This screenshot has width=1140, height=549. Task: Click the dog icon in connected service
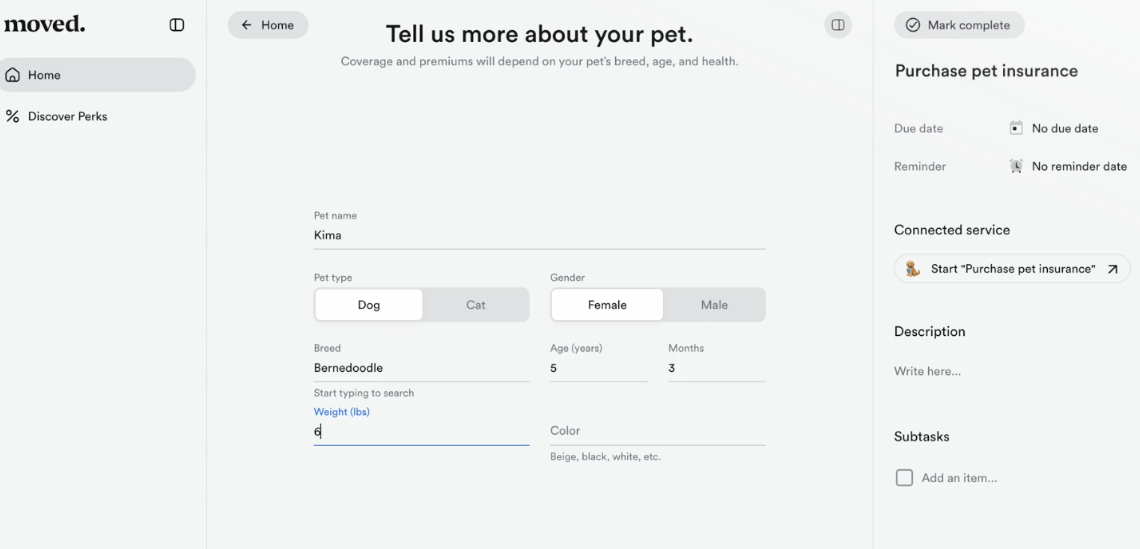(x=913, y=268)
